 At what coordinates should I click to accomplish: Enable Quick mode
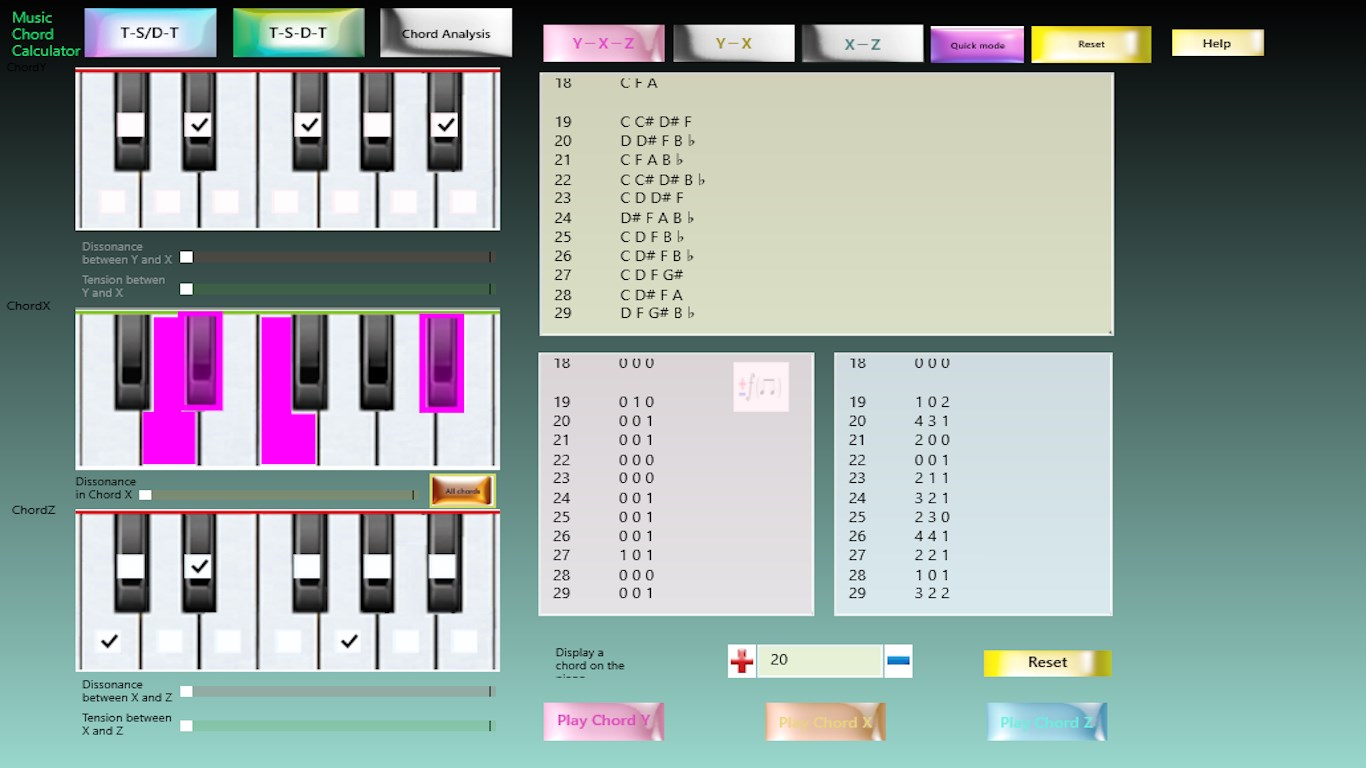coord(976,44)
